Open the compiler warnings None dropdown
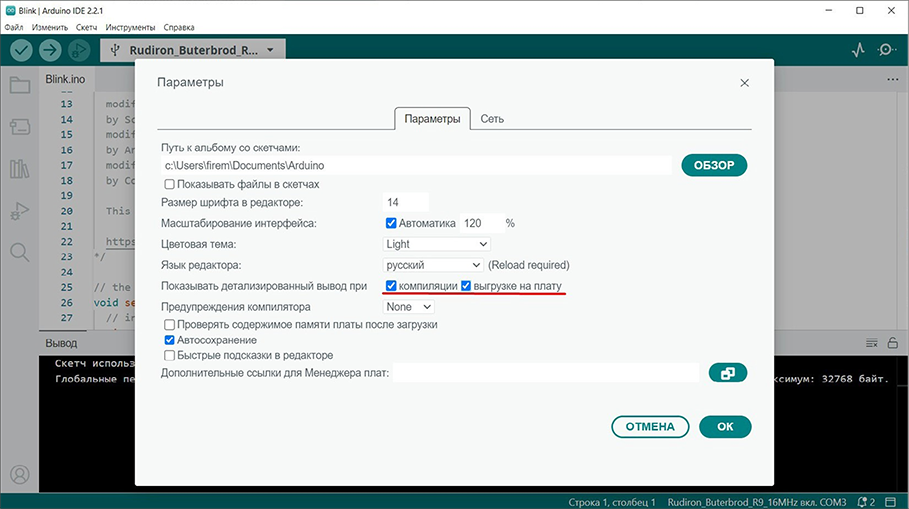 (408, 307)
